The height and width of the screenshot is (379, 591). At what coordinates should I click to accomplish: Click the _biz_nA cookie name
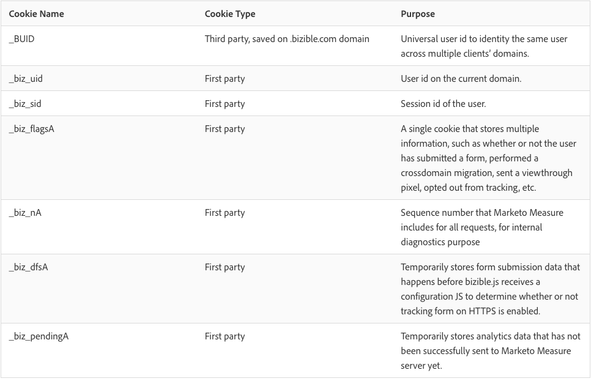[x=25, y=213]
